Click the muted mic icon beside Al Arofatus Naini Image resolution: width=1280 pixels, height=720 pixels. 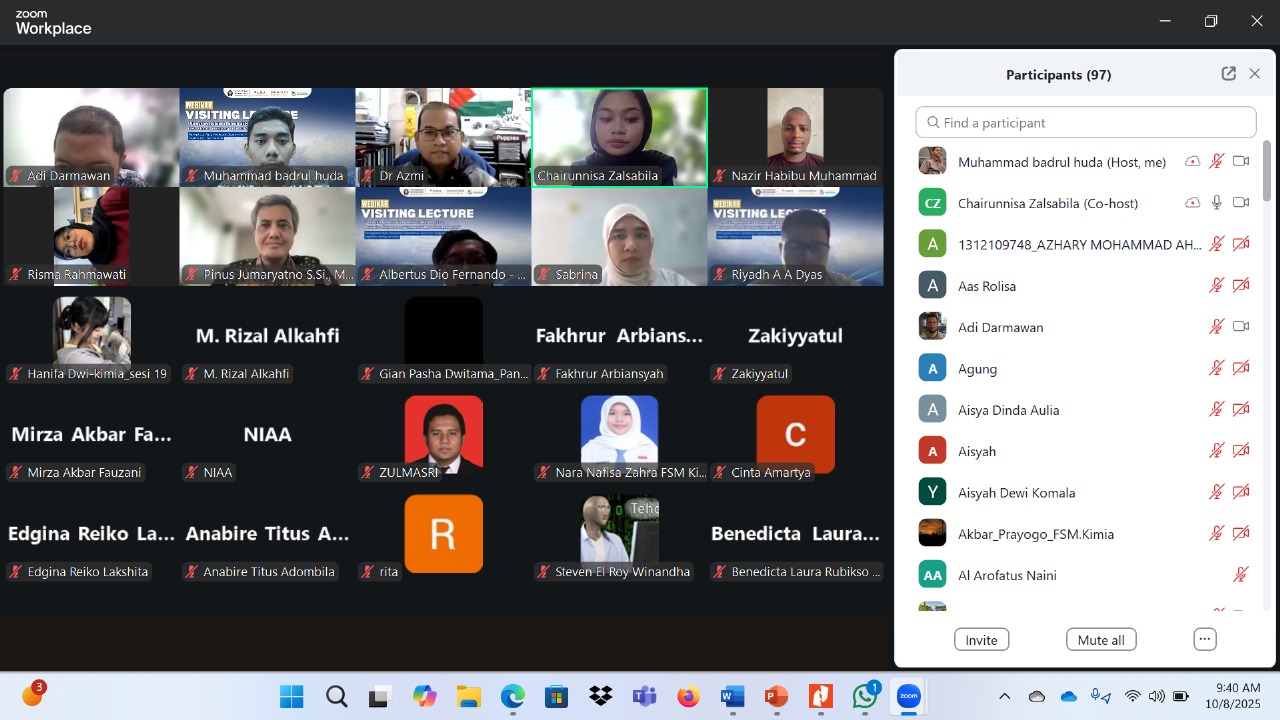[x=1240, y=574]
